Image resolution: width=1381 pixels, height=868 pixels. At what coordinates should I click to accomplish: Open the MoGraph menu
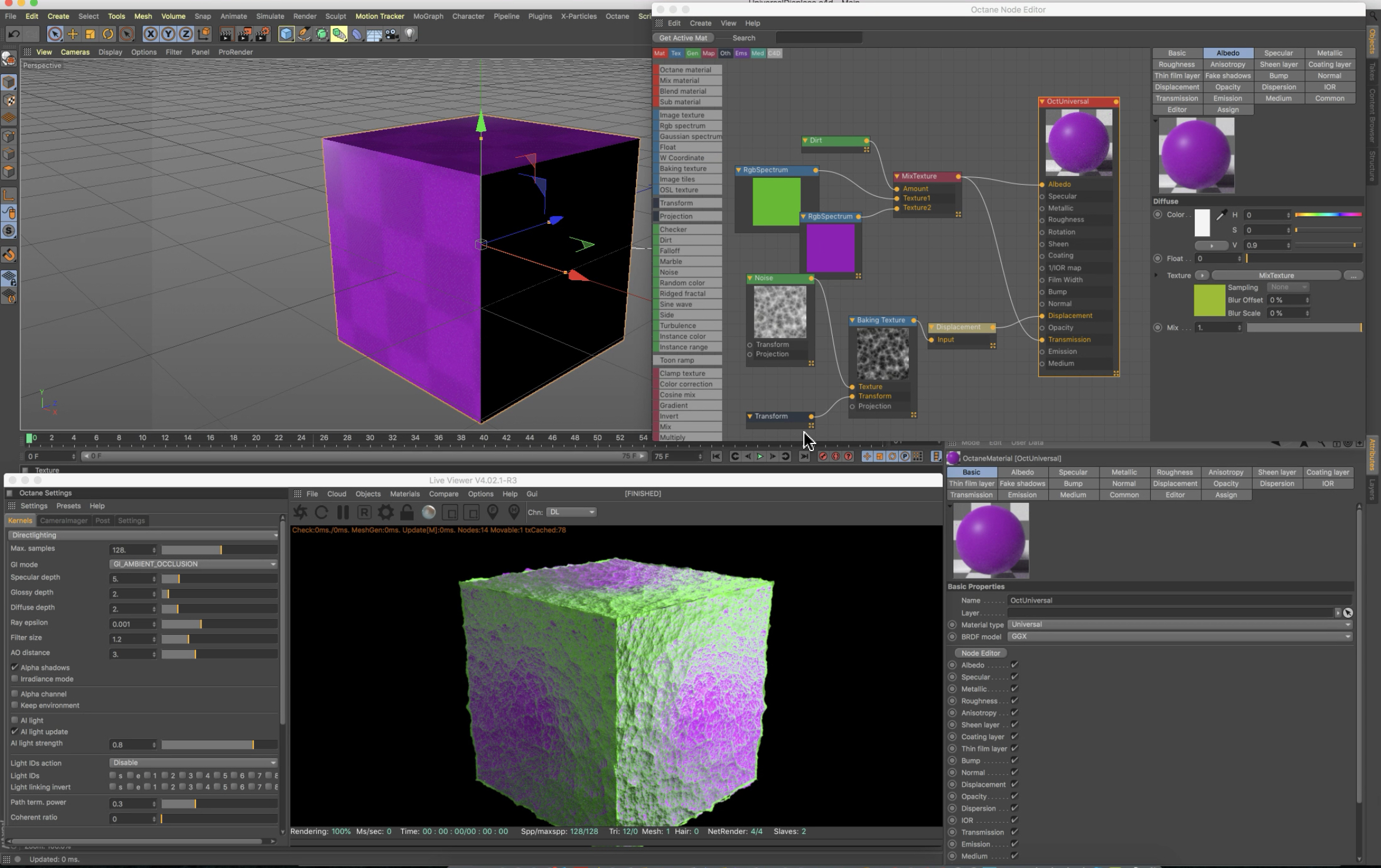pyautogui.click(x=428, y=16)
